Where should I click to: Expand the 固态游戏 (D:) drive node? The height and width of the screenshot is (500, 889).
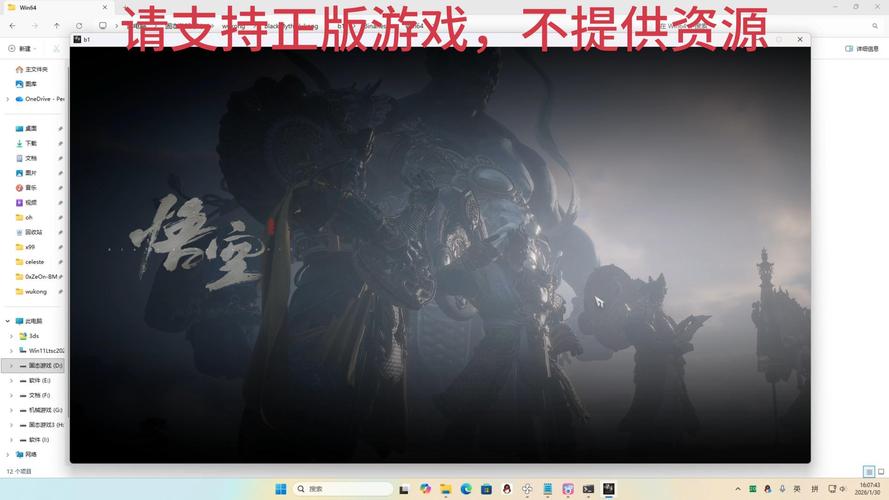click(11, 366)
